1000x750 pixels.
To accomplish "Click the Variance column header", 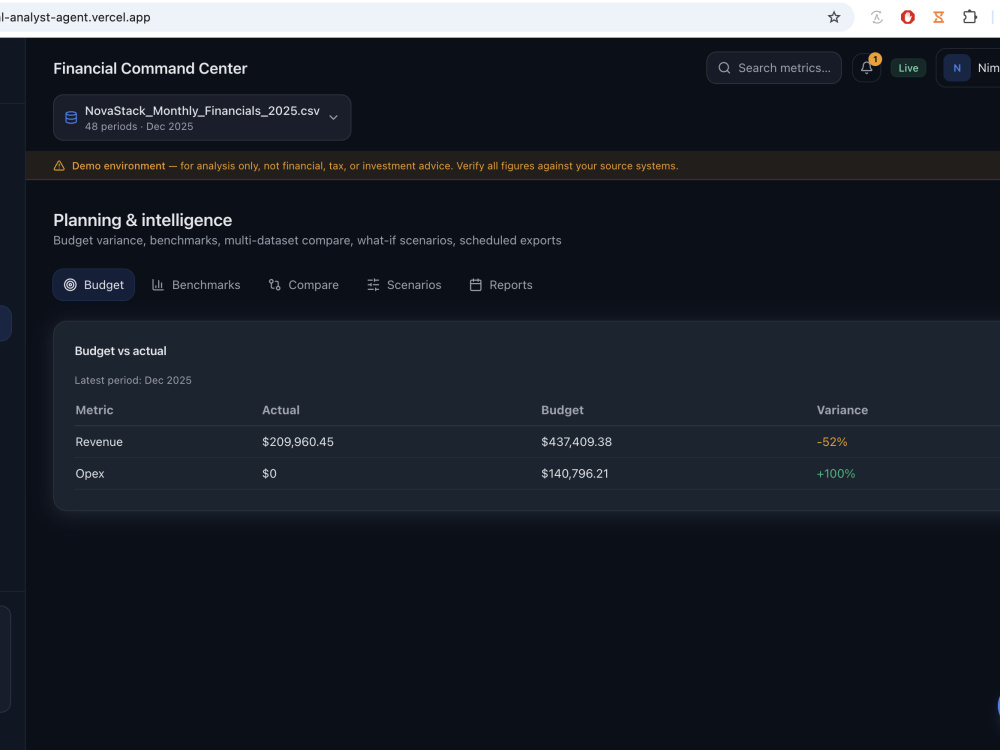I will pyautogui.click(x=842, y=410).
